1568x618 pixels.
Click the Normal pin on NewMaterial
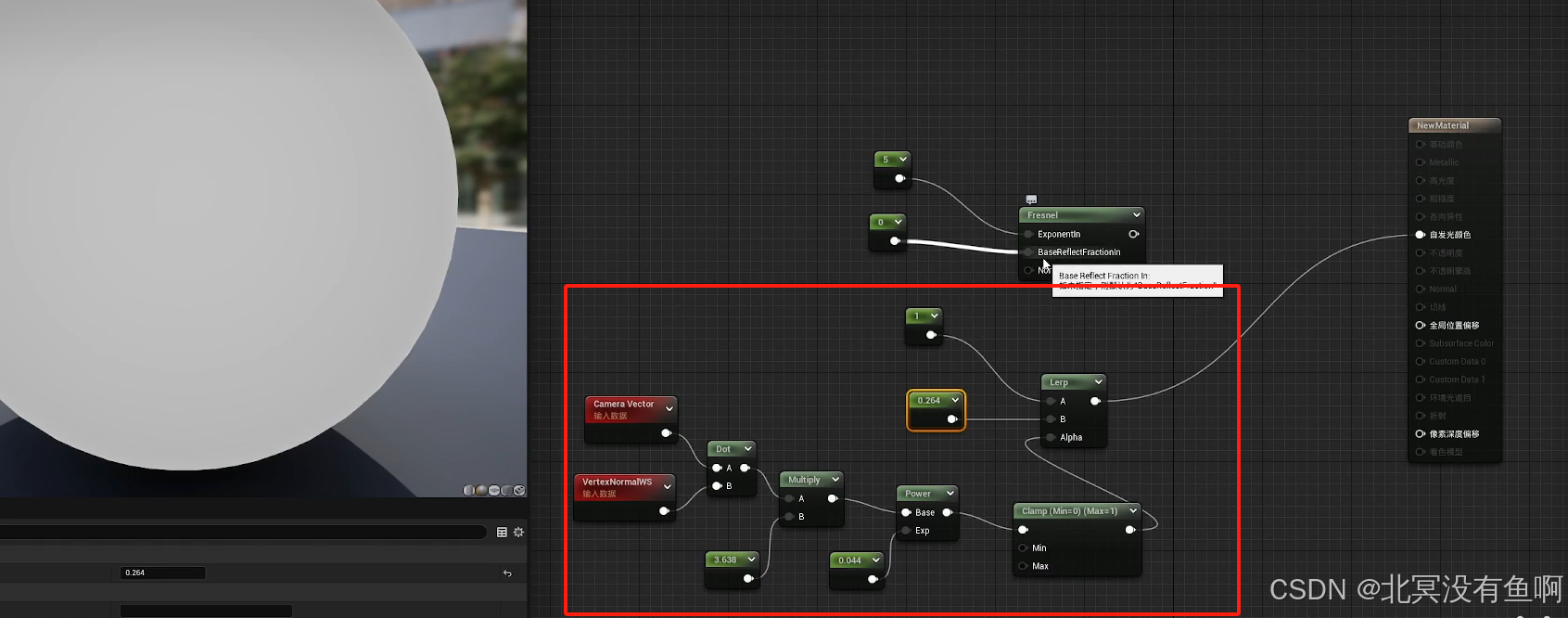click(x=1420, y=290)
